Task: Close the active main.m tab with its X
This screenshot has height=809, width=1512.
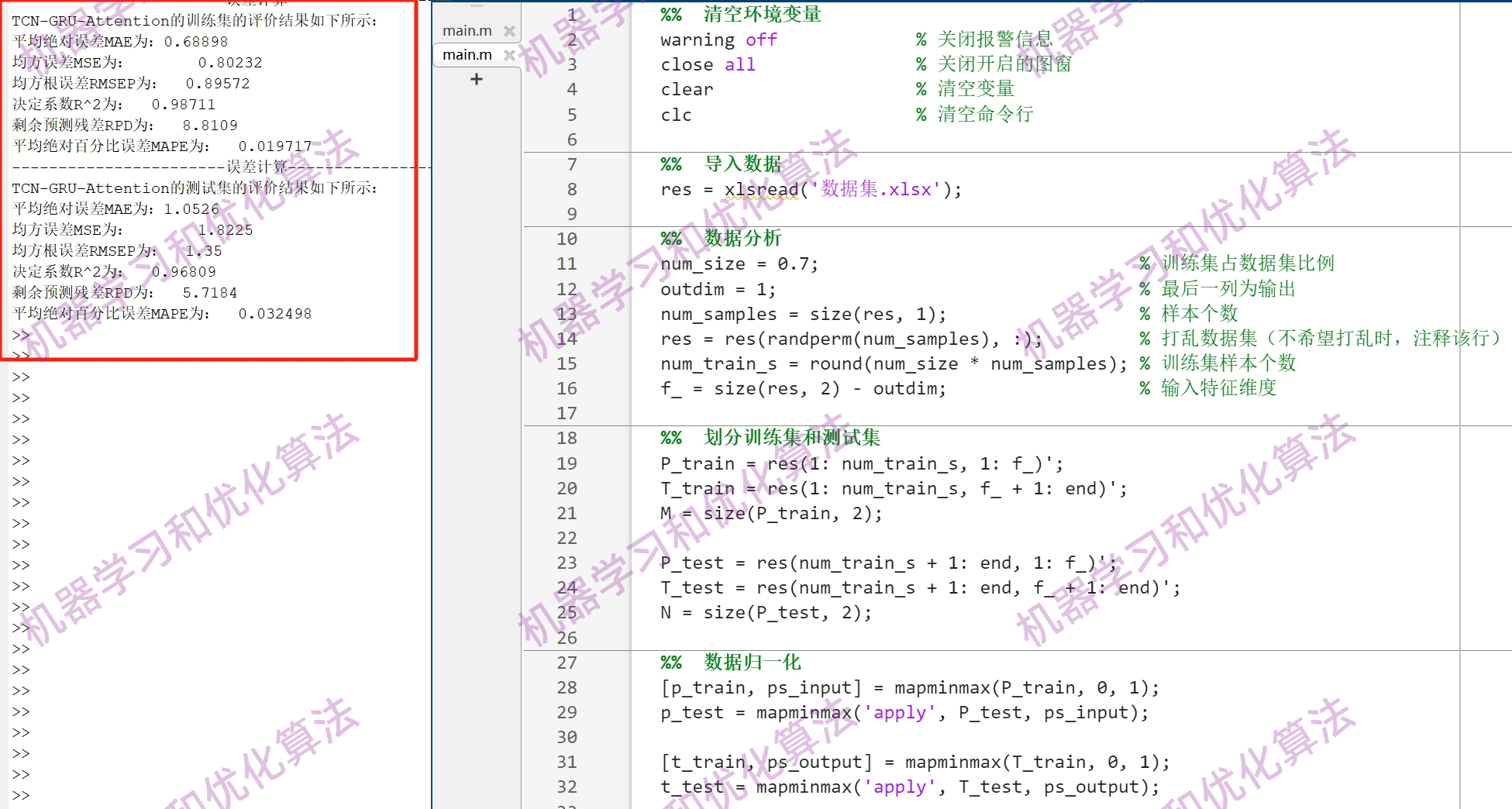Action: [x=509, y=55]
